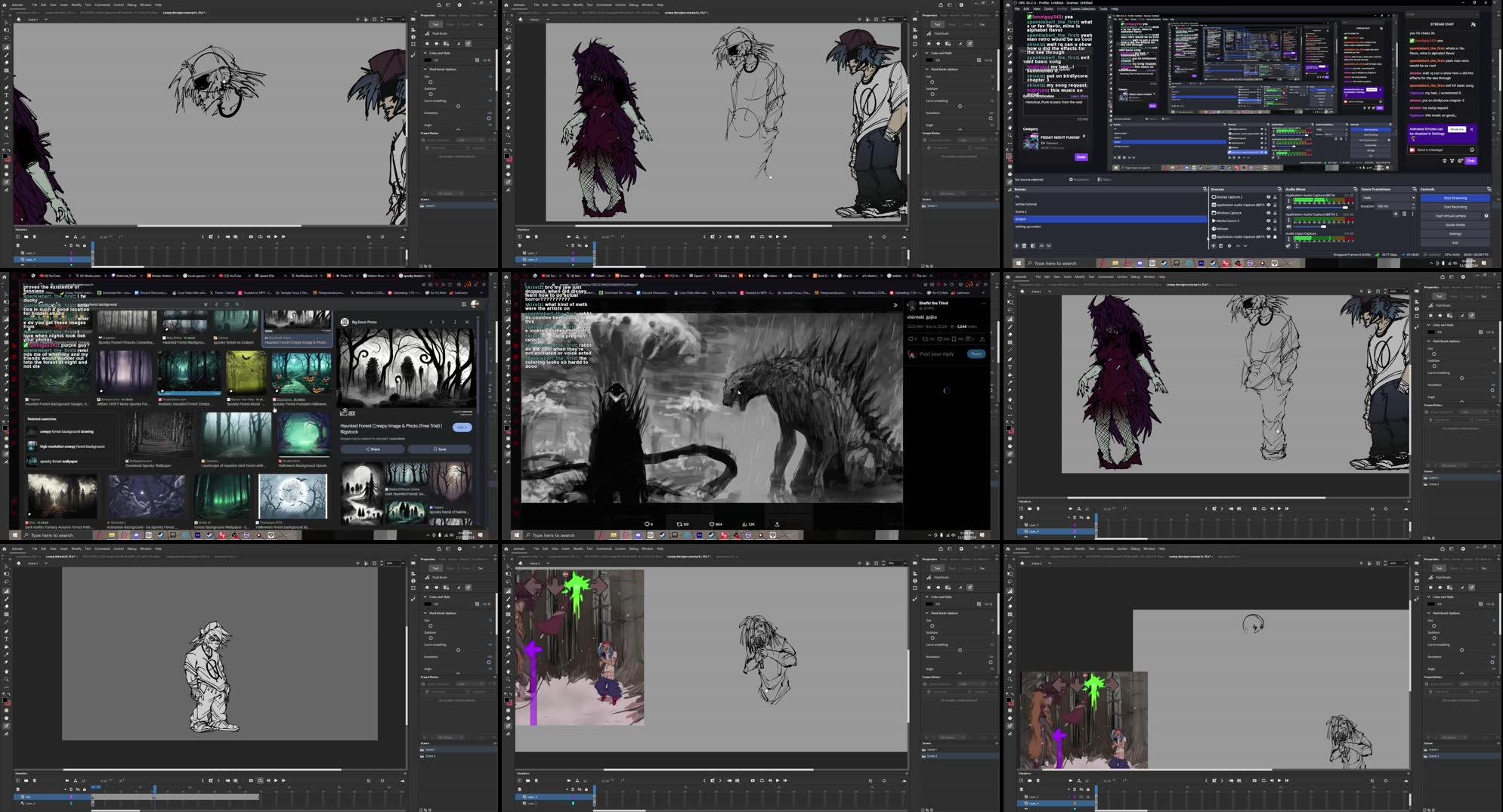Start voice search in Google Images
The height and width of the screenshot is (812, 1503).
tap(216, 304)
